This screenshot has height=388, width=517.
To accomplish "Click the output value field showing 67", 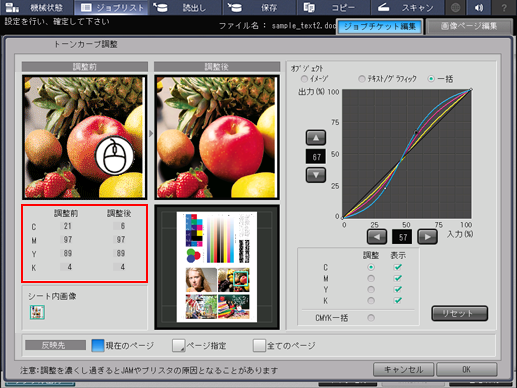I will point(316,157).
